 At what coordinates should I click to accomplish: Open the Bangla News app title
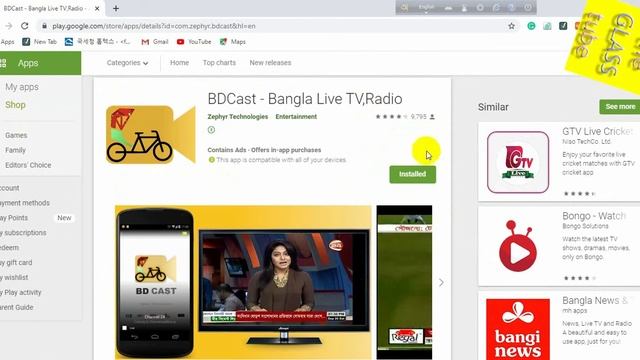tap(595, 300)
